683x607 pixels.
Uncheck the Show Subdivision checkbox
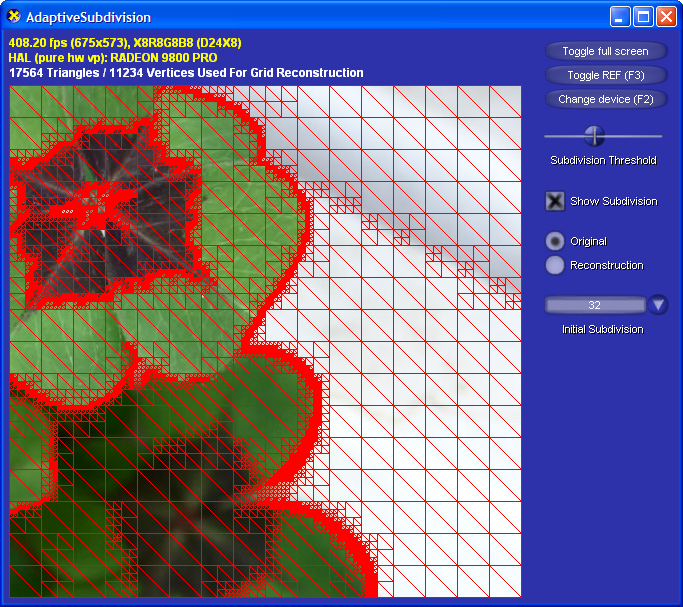pos(555,201)
